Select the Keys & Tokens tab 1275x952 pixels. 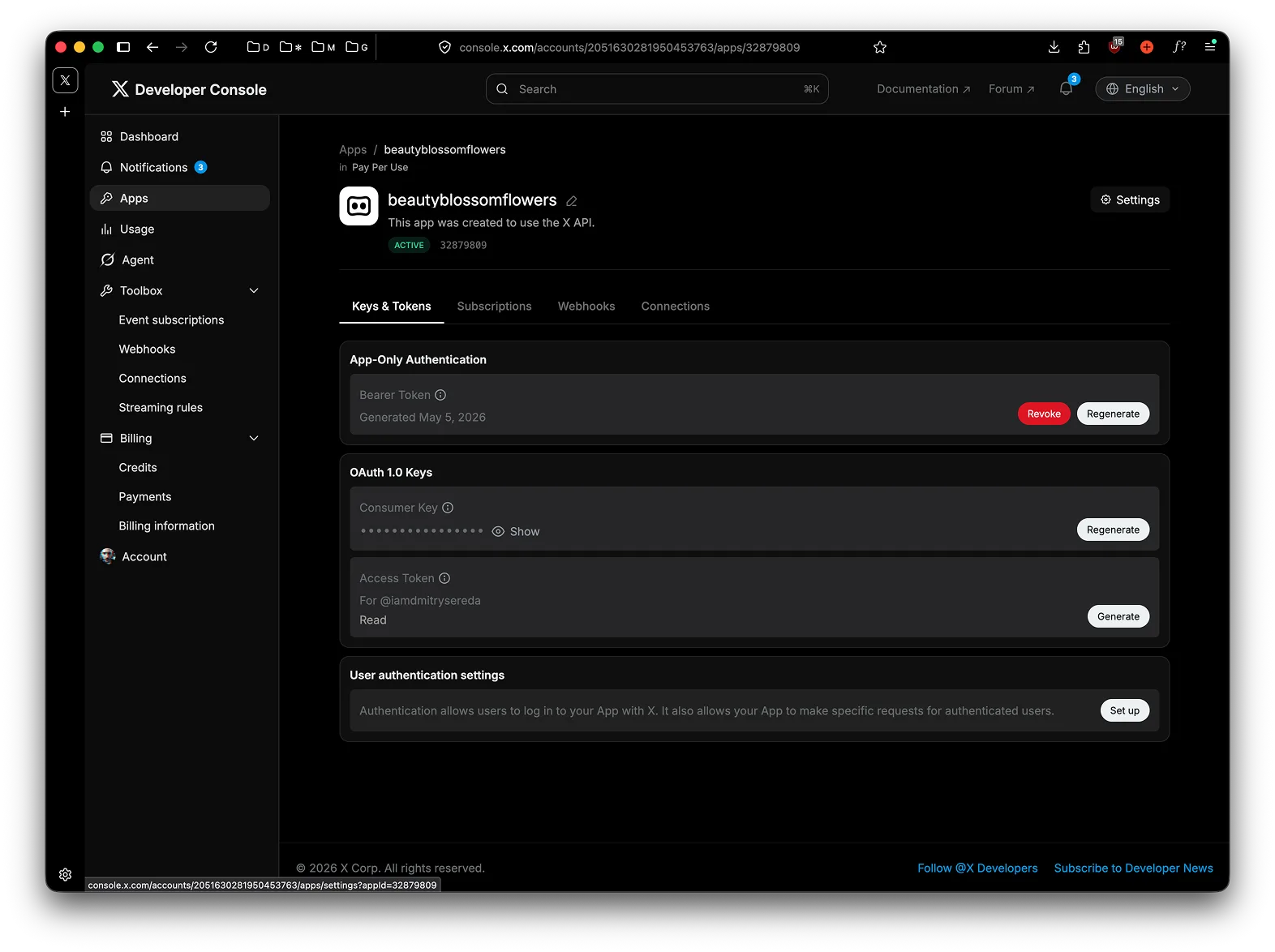point(391,306)
